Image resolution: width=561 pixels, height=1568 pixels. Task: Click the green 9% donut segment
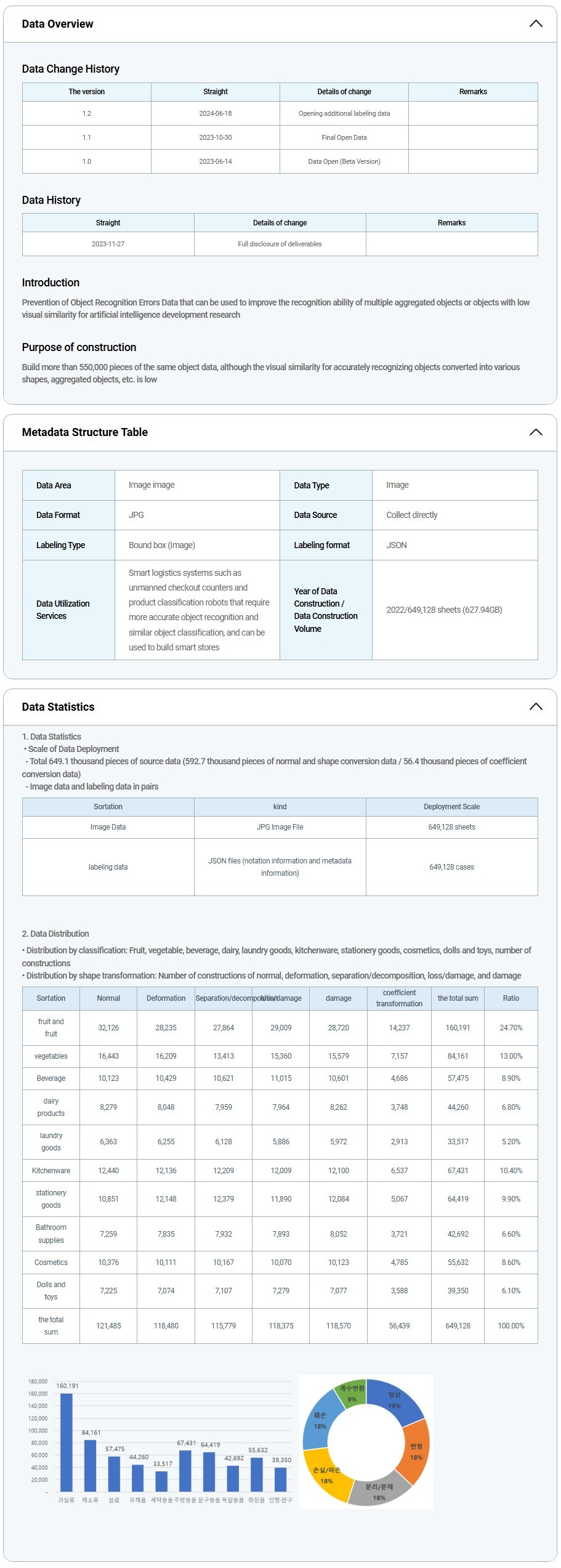click(352, 1391)
